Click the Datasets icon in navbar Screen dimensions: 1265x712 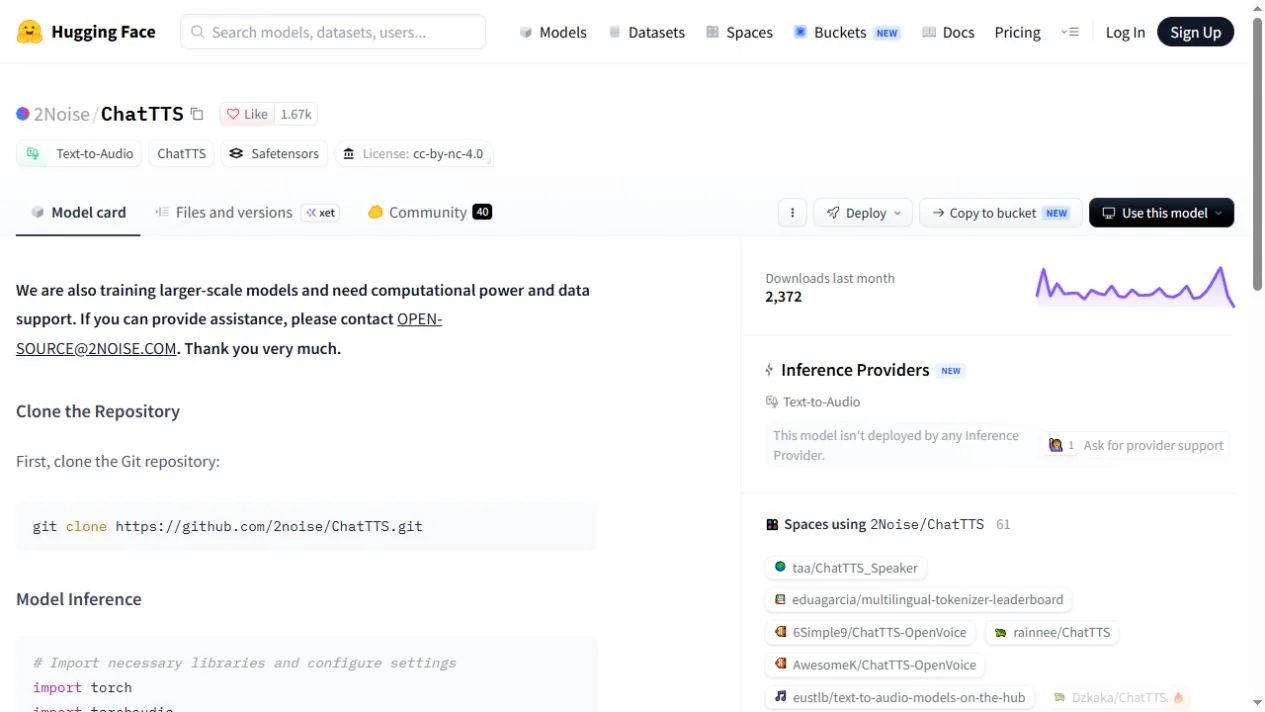(x=615, y=32)
